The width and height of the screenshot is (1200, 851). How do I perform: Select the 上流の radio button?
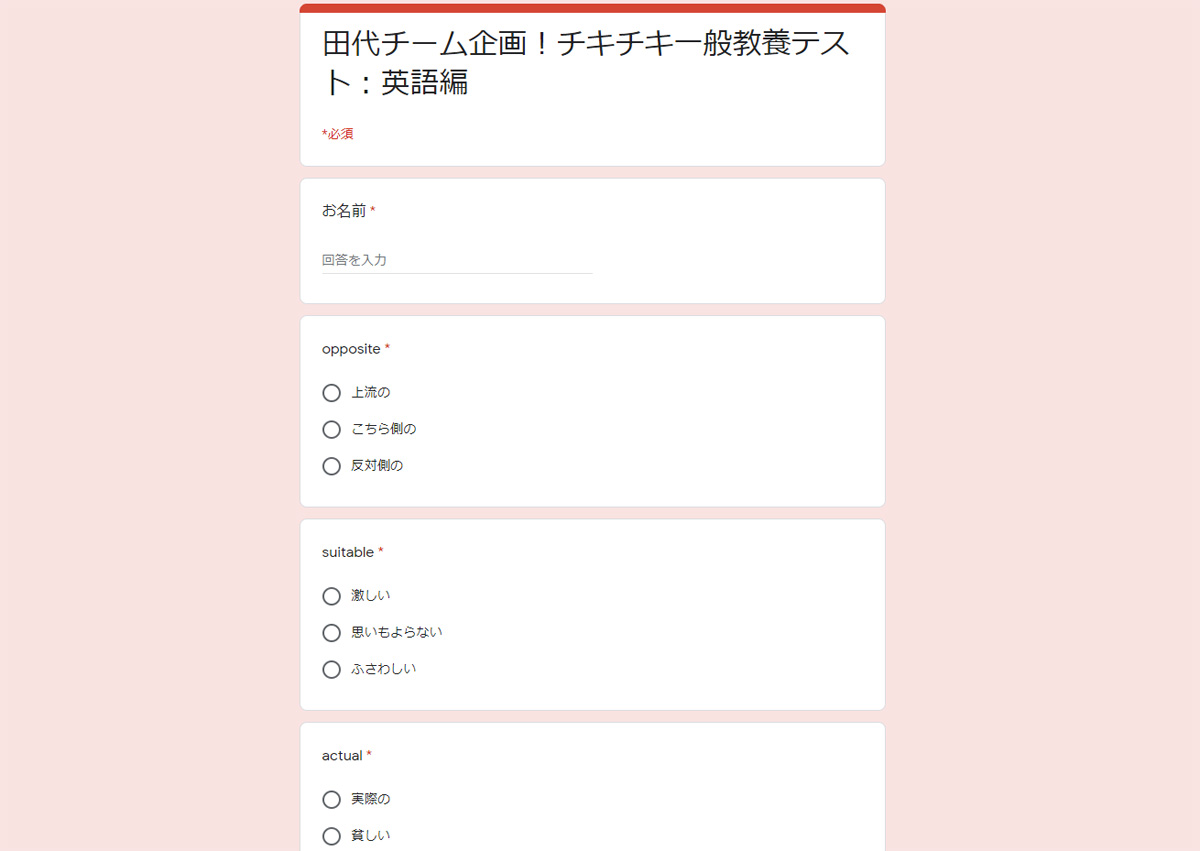click(x=332, y=393)
